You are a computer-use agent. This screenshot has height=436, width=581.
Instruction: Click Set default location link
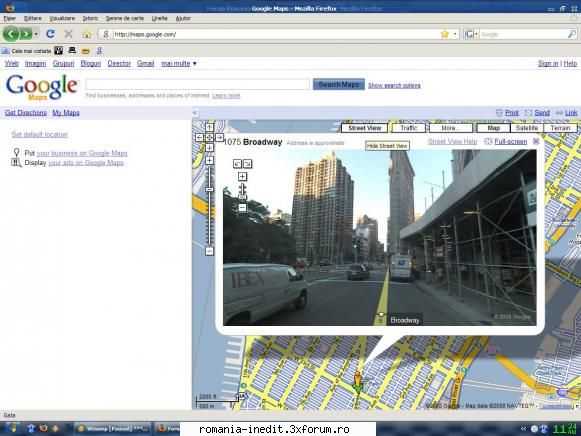pos(40,134)
